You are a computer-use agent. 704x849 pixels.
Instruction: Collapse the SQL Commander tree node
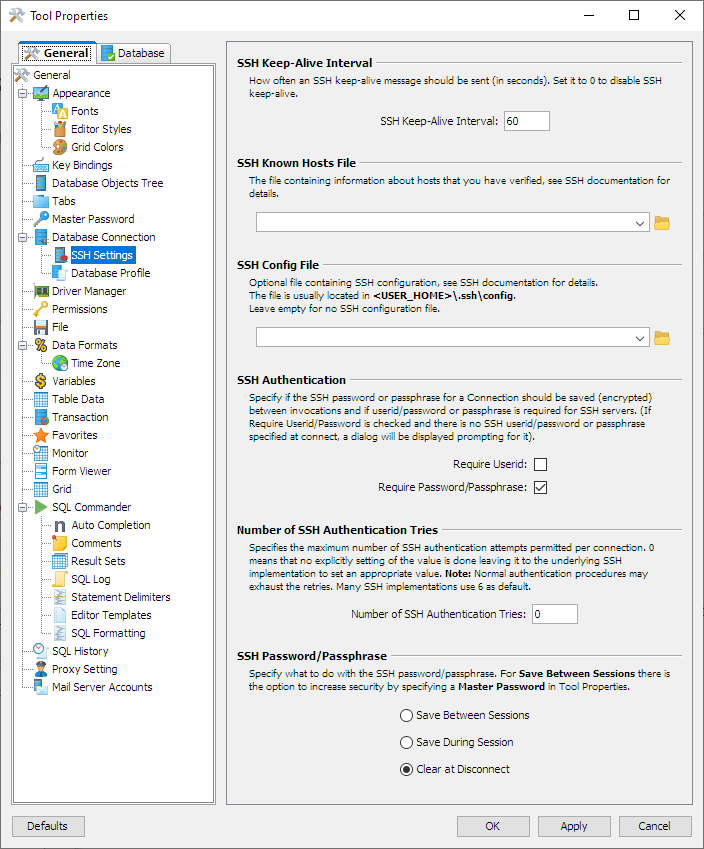click(x=22, y=507)
